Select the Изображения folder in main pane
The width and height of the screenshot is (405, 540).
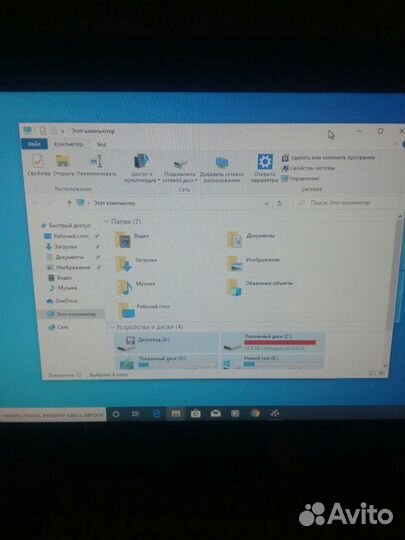pos(253,263)
